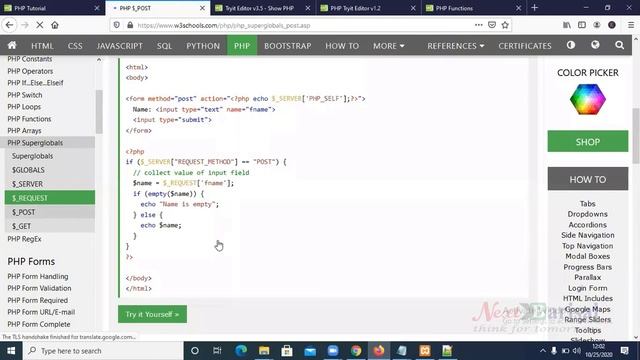Screen dimensions: 640x360
Task: Close the PHP $_POST tab
Action: [x=202, y=8]
